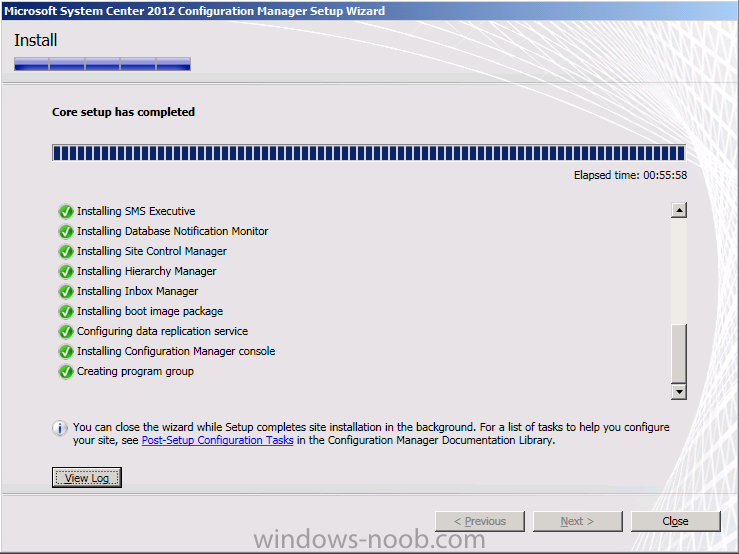Click the Core setup has completed heading
739x554 pixels.
(123, 112)
